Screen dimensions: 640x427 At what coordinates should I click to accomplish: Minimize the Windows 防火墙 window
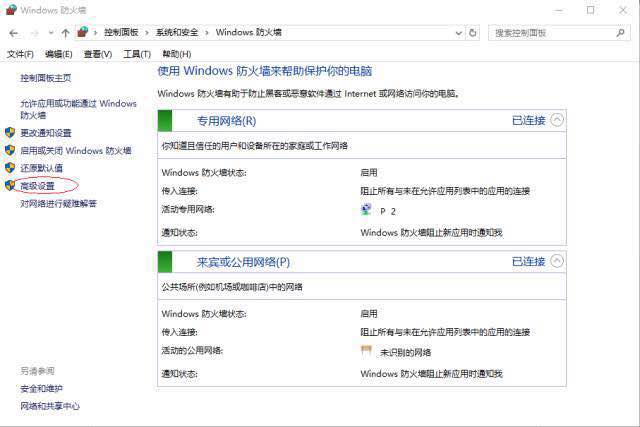point(559,10)
